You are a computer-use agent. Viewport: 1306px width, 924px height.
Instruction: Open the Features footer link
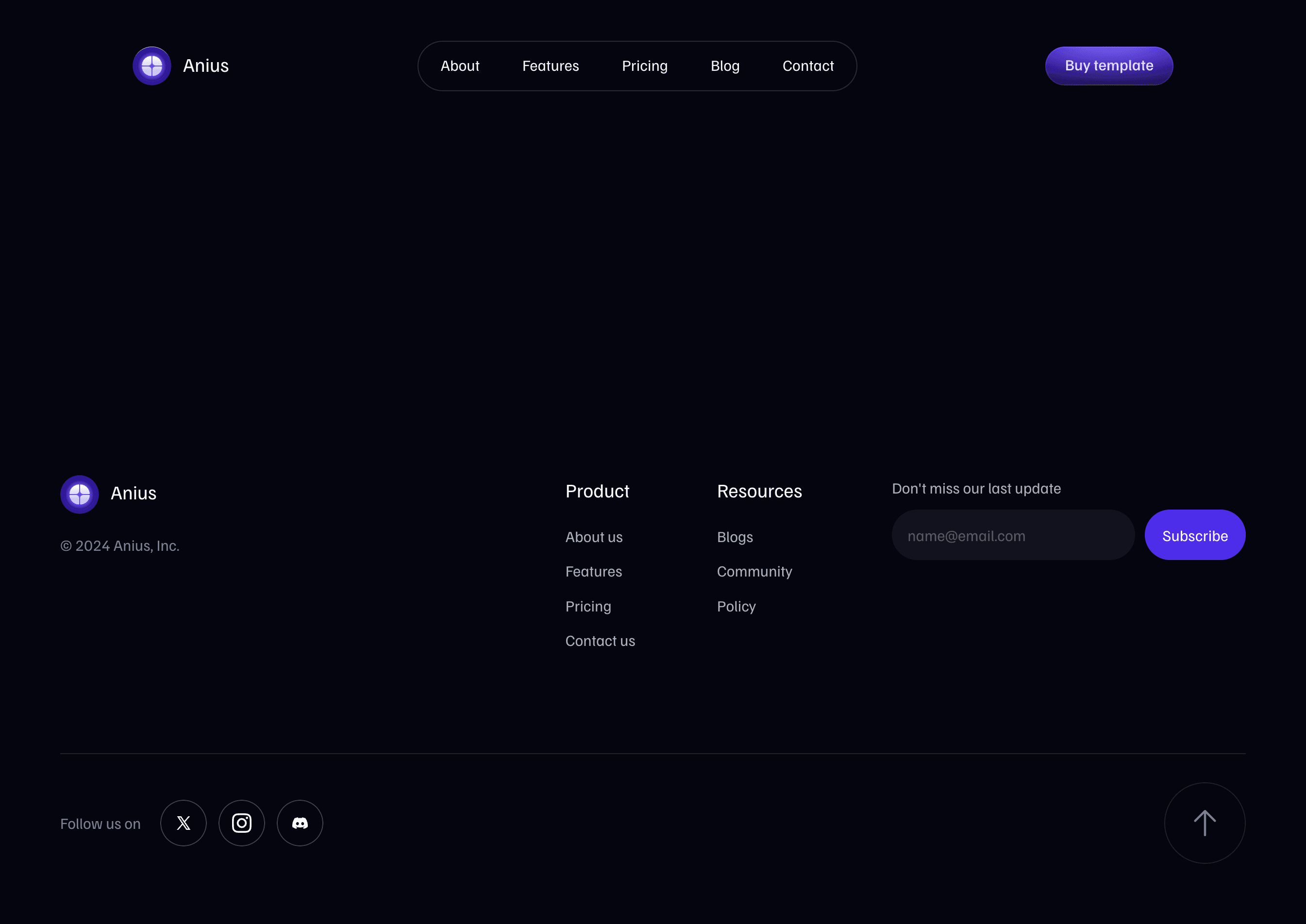[594, 571]
